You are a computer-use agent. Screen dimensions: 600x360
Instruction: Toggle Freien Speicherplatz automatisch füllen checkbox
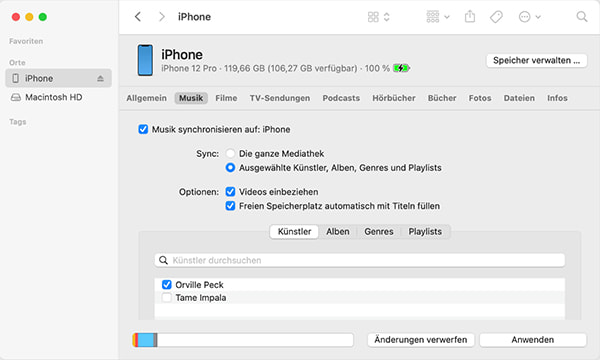click(x=230, y=206)
